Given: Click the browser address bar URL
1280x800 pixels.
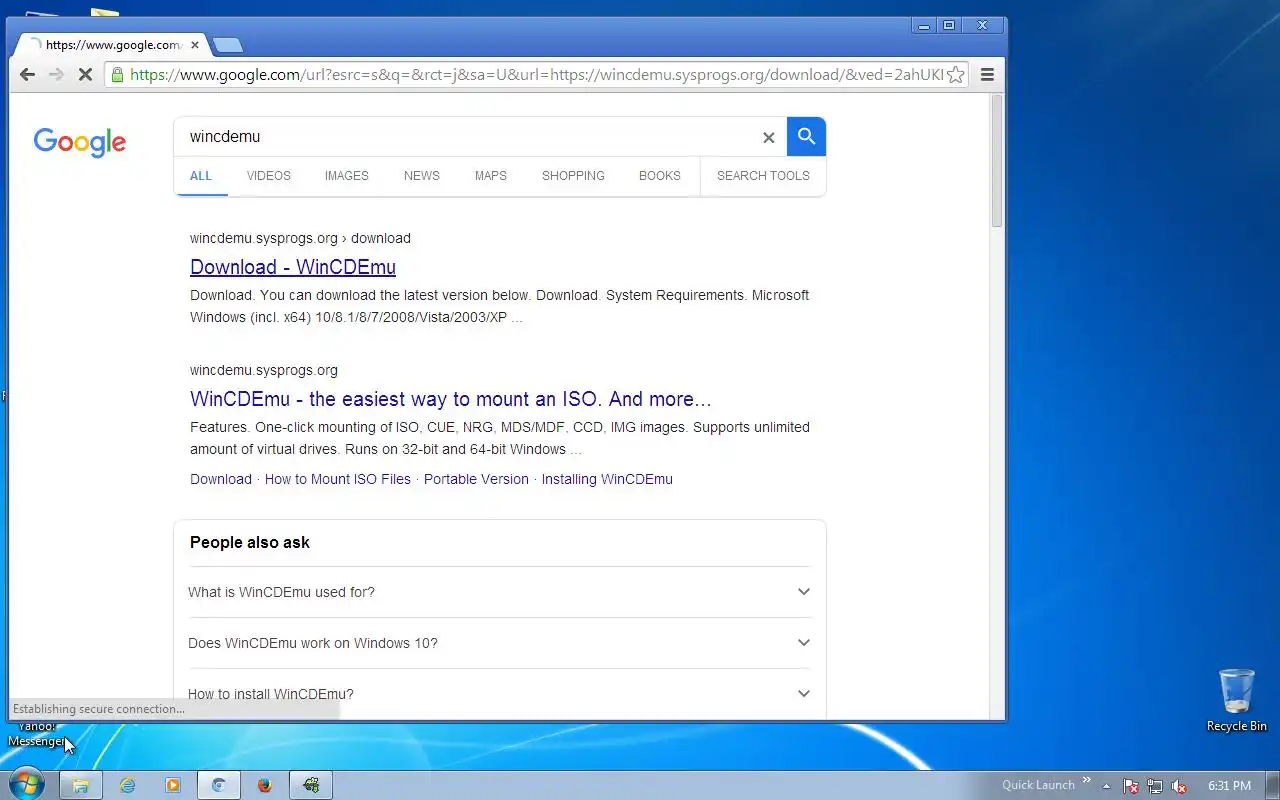Looking at the screenshot, I should [537, 75].
